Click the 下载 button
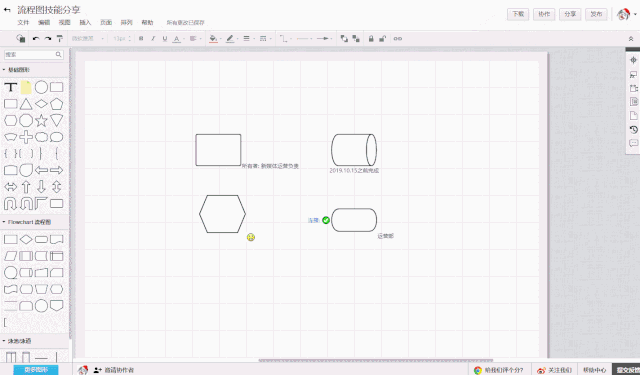Screen dimensions: 640x375 click(518, 14)
